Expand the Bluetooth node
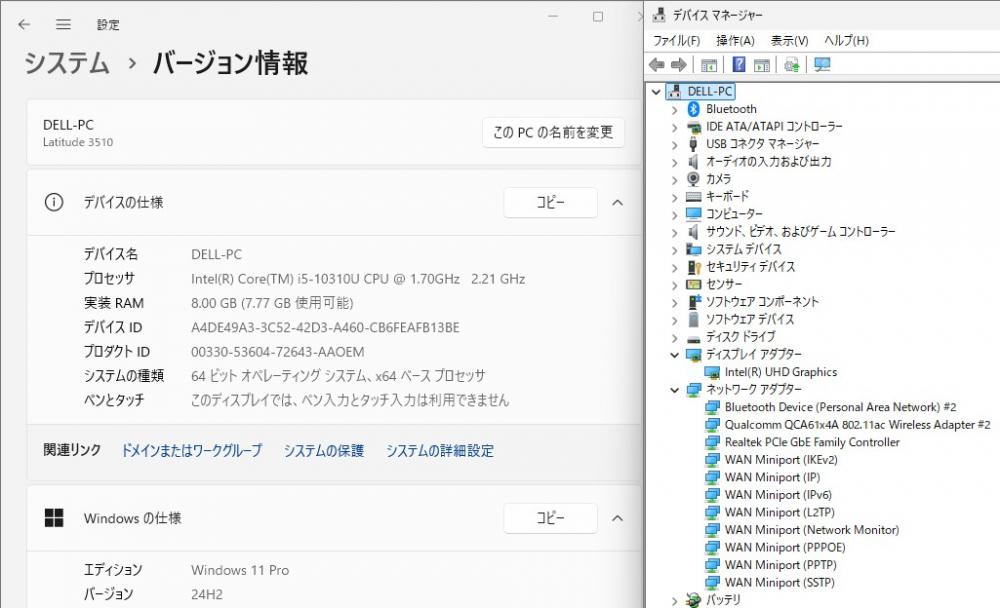The width and height of the screenshot is (1000, 608). coord(675,110)
